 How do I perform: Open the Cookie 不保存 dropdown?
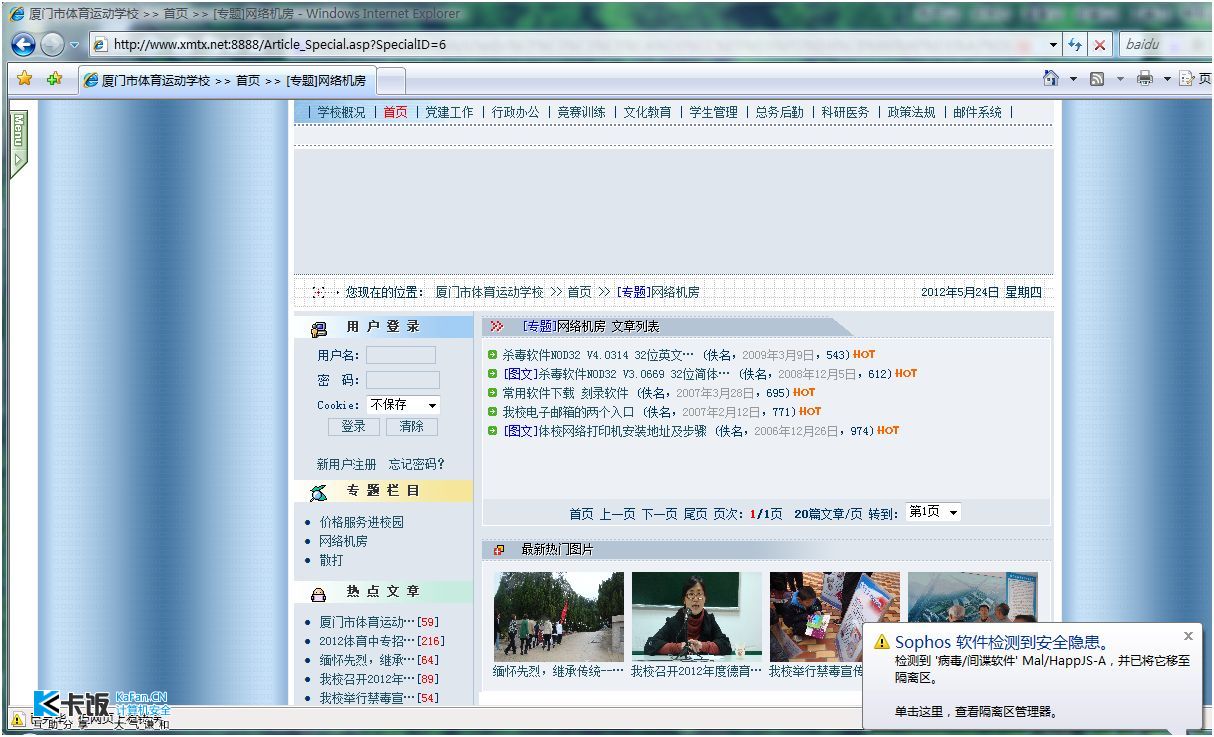403,405
